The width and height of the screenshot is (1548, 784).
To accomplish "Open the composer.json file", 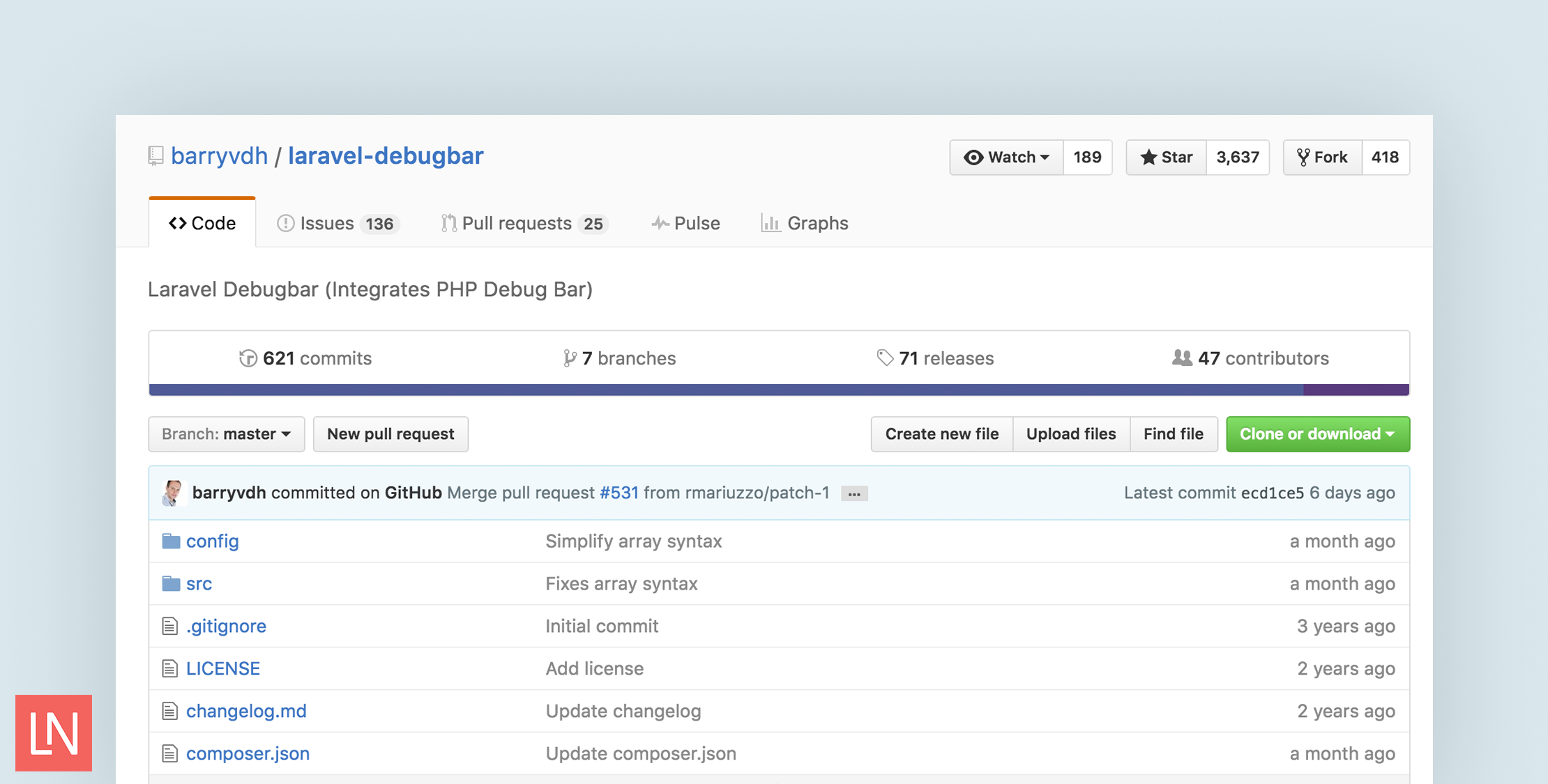I will pos(248,754).
